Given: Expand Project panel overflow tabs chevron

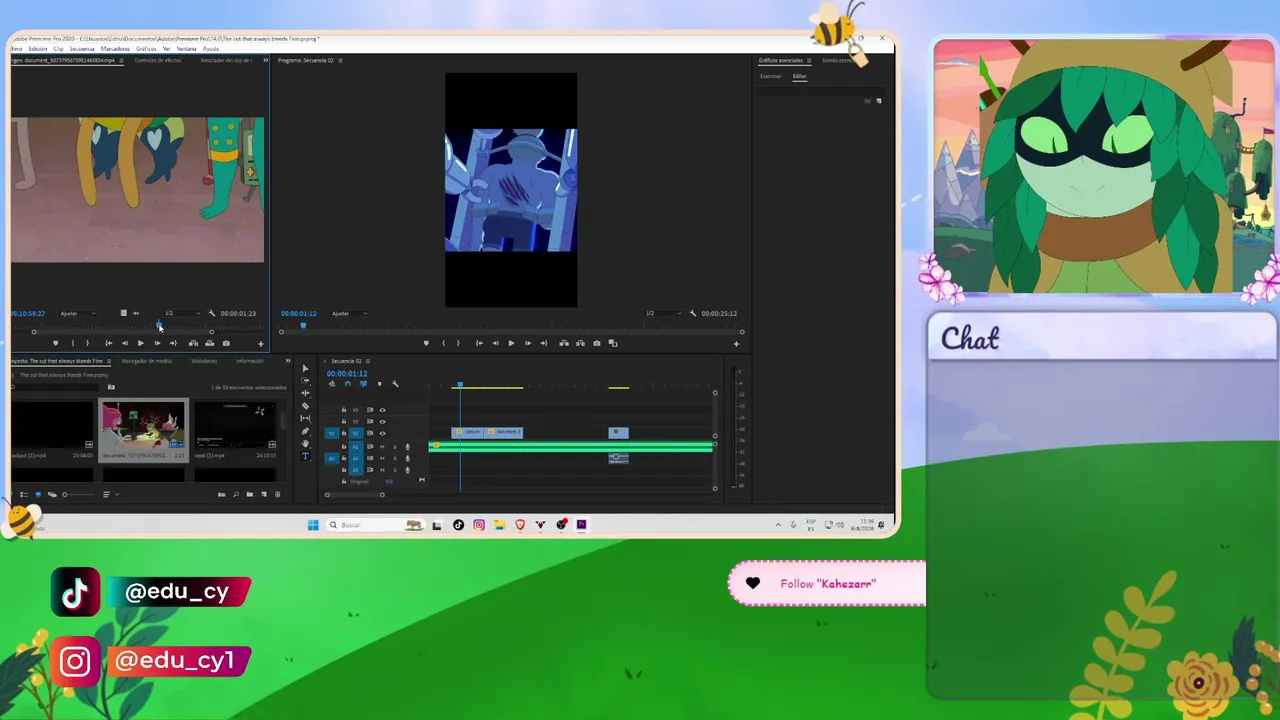Looking at the screenshot, I should 288,361.
